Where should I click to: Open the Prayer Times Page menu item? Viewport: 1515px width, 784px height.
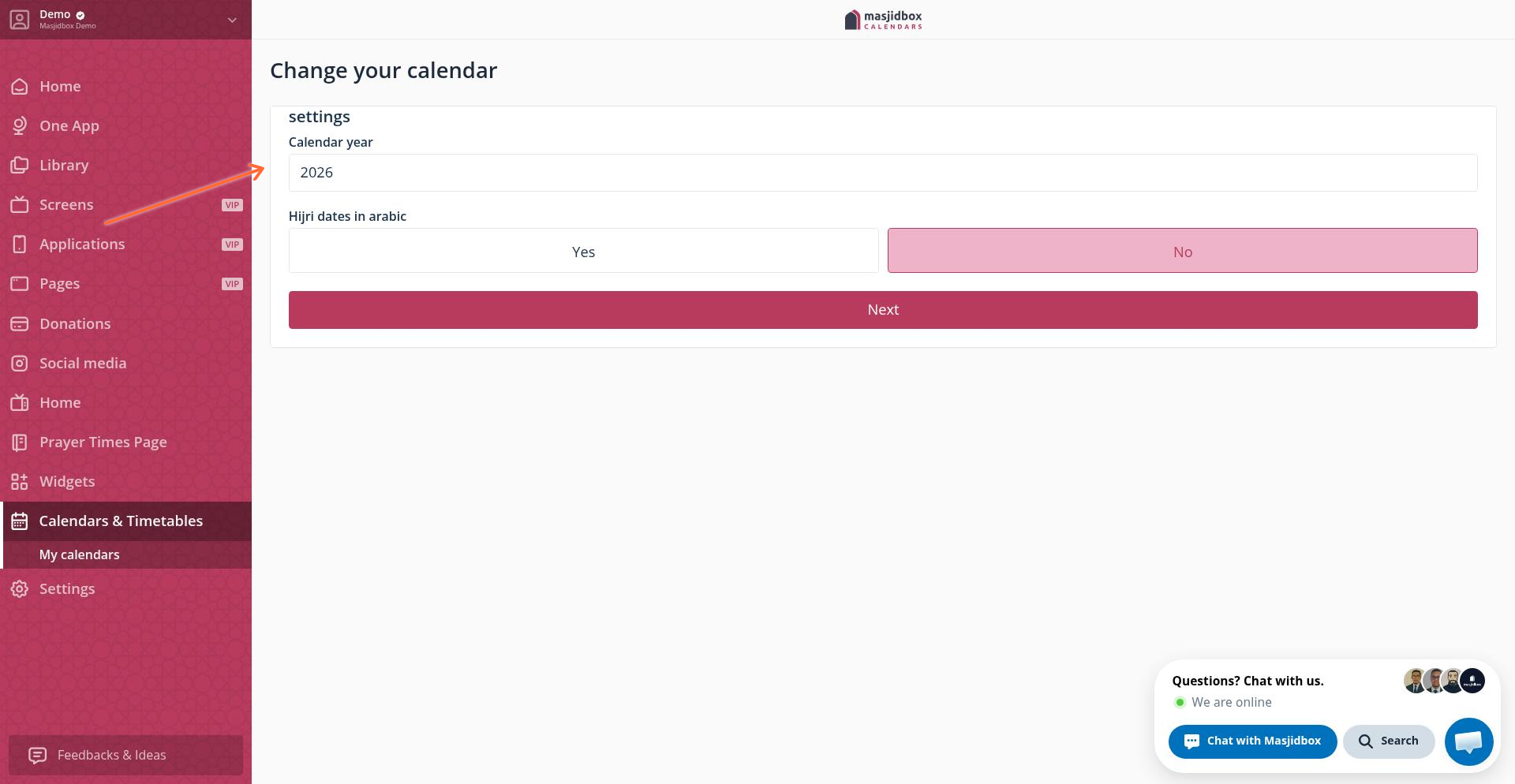[x=103, y=442]
